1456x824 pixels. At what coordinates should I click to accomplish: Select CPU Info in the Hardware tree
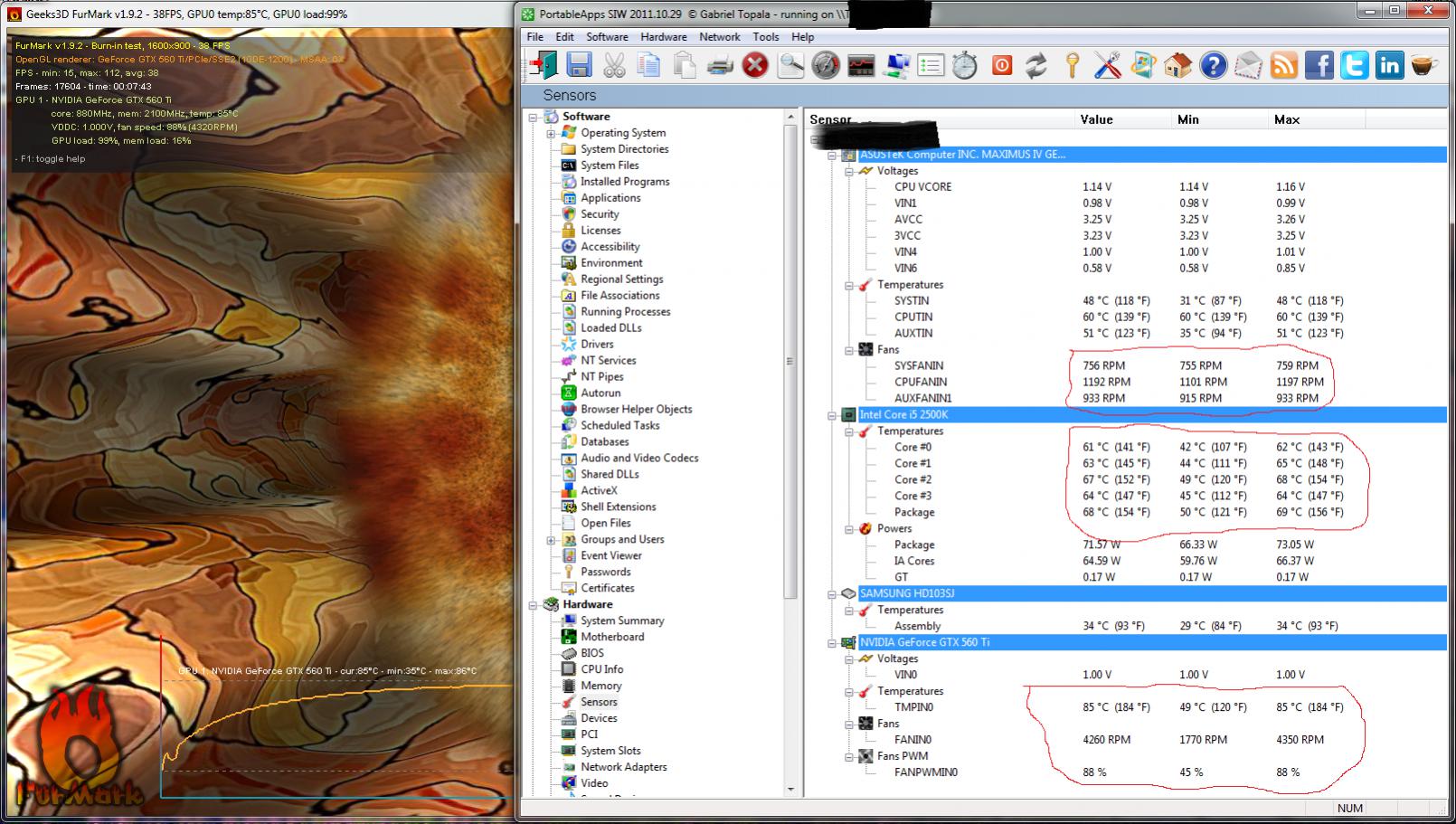(601, 670)
